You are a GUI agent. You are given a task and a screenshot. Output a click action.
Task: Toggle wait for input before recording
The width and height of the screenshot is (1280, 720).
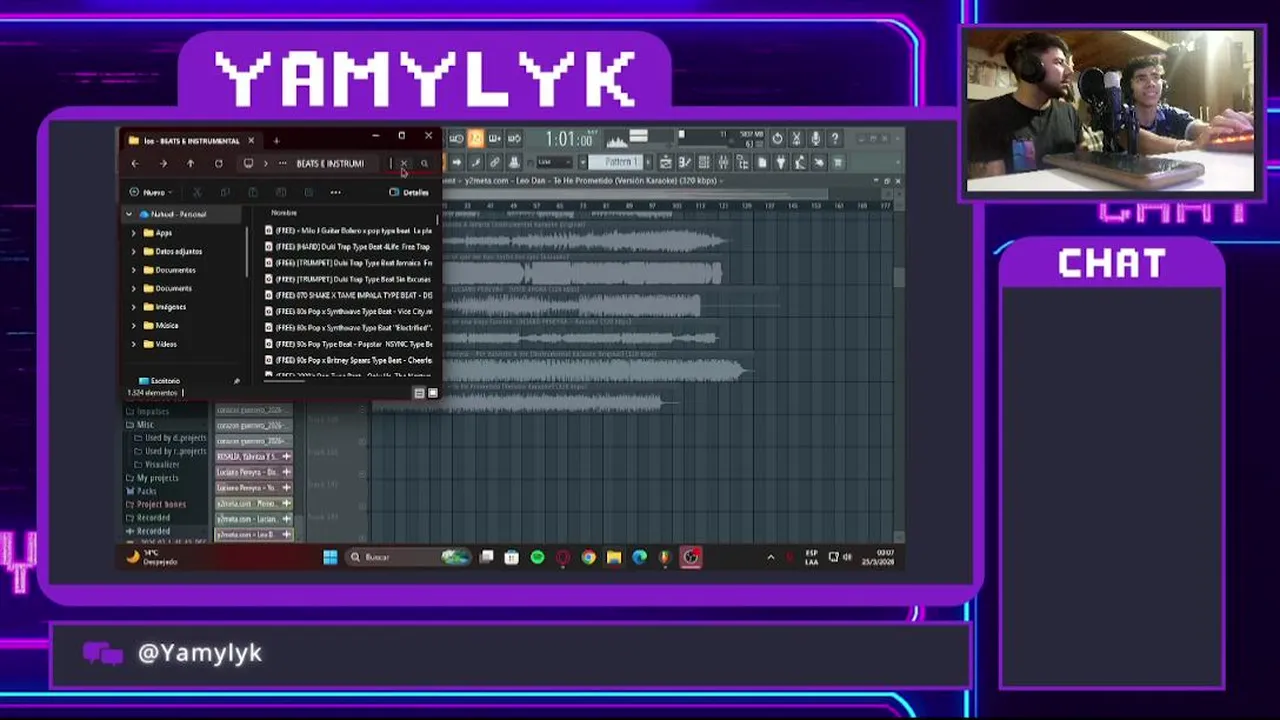(458, 139)
